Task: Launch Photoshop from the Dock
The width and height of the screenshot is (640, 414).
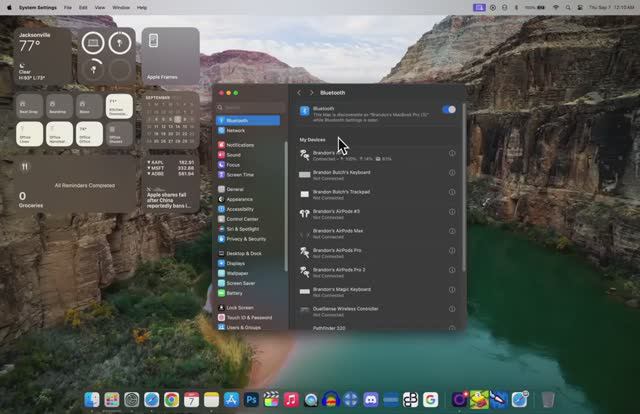Action: coord(251,400)
